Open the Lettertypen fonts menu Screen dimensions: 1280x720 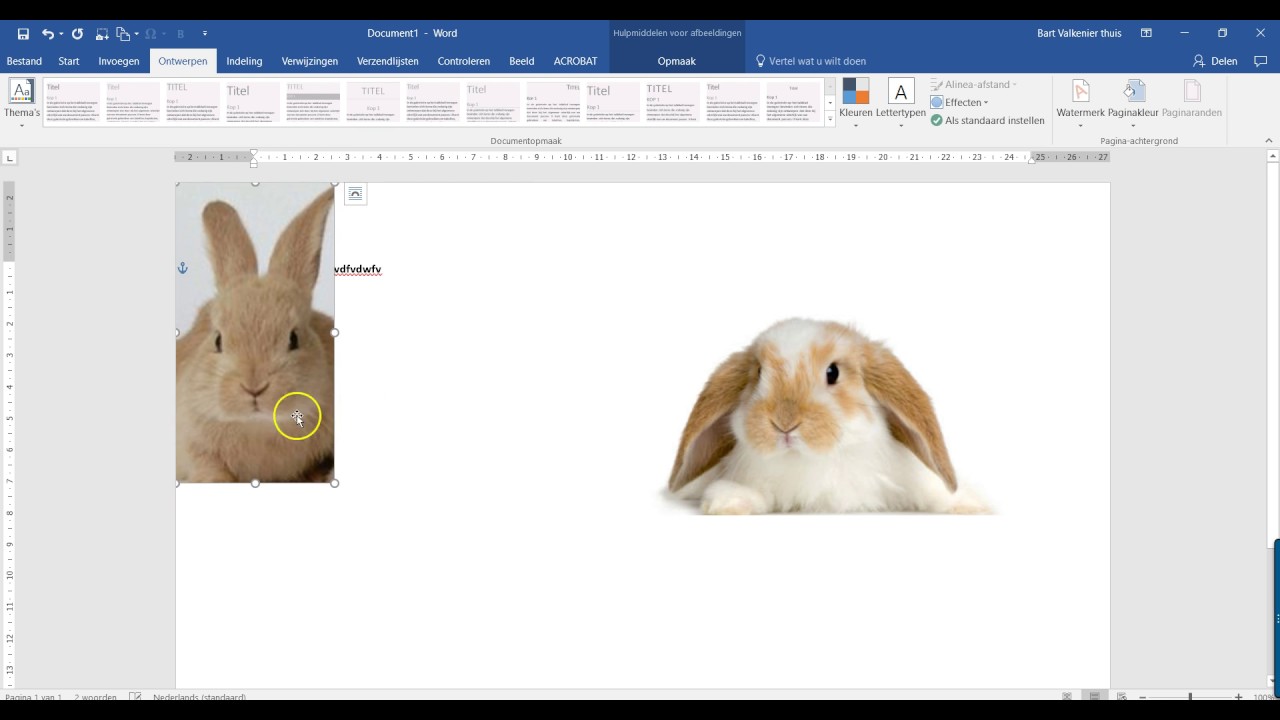(x=901, y=104)
